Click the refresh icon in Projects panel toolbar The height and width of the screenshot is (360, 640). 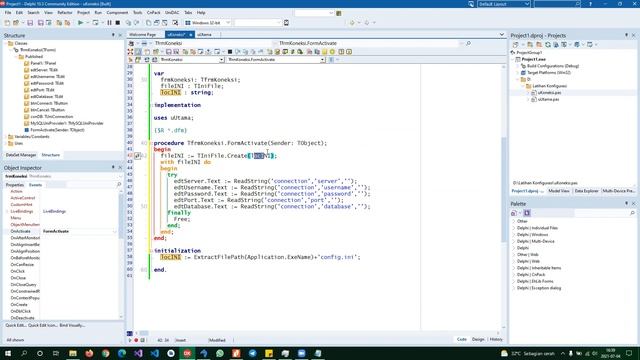[548, 44]
